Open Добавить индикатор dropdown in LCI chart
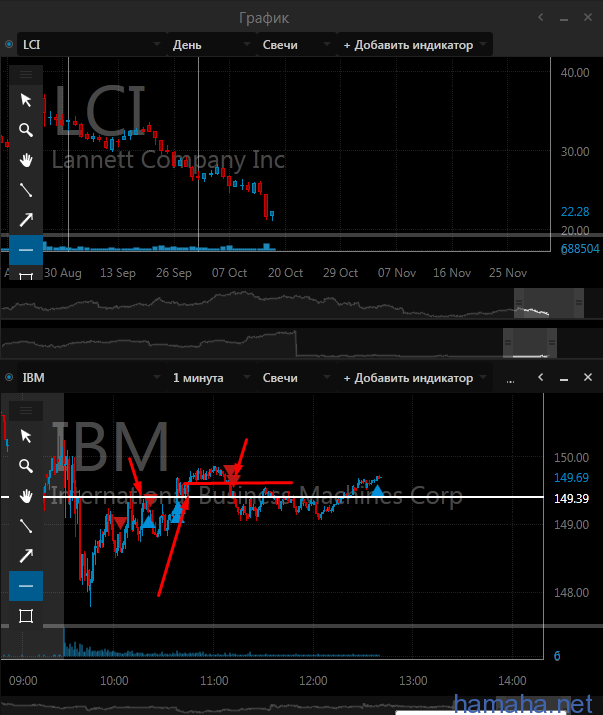 415,45
